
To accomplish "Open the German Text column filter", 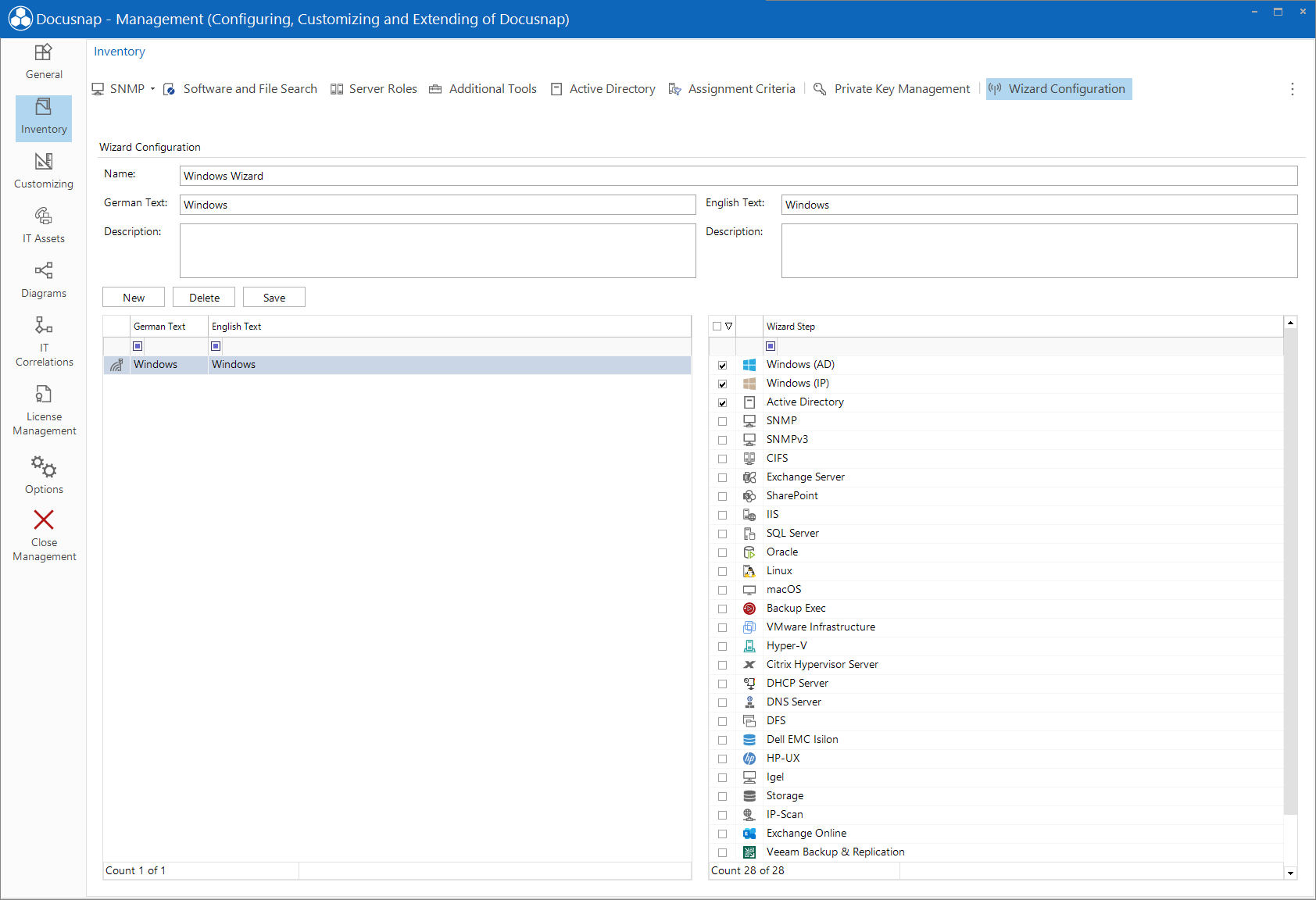I will (x=138, y=346).
